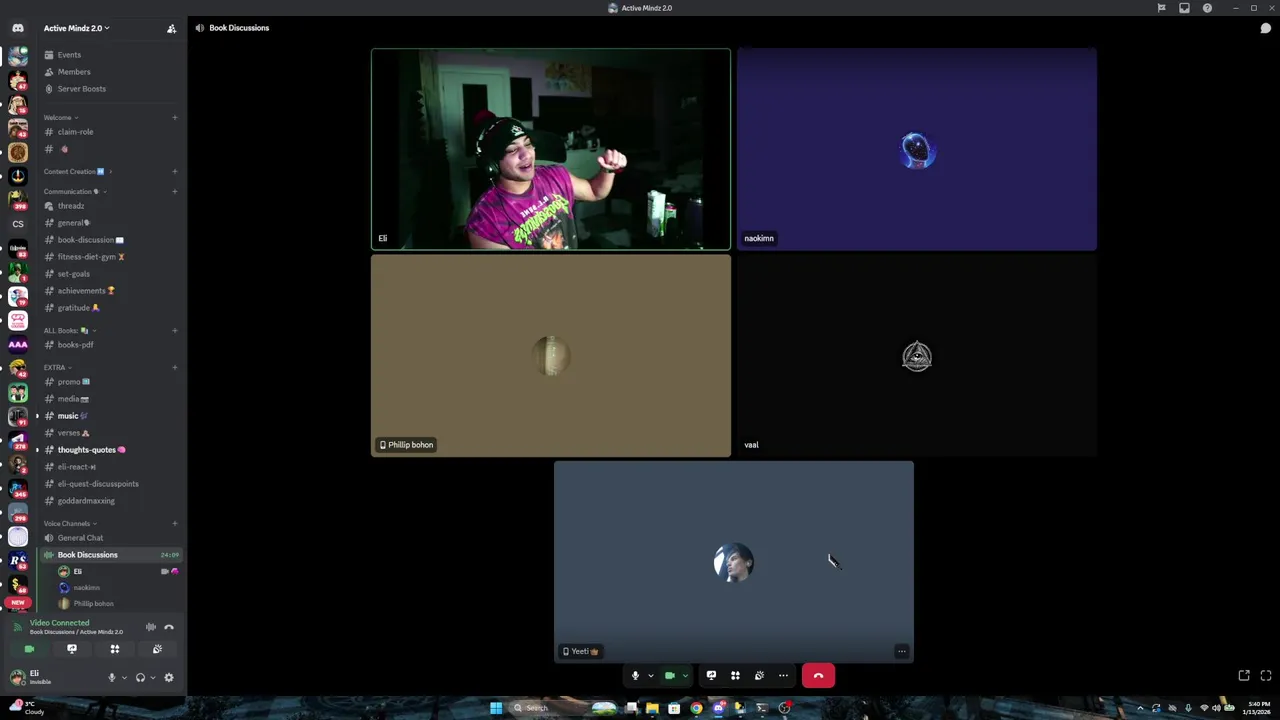Join the General Chat voice channel
1280x720 pixels.
[x=80, y=538]
